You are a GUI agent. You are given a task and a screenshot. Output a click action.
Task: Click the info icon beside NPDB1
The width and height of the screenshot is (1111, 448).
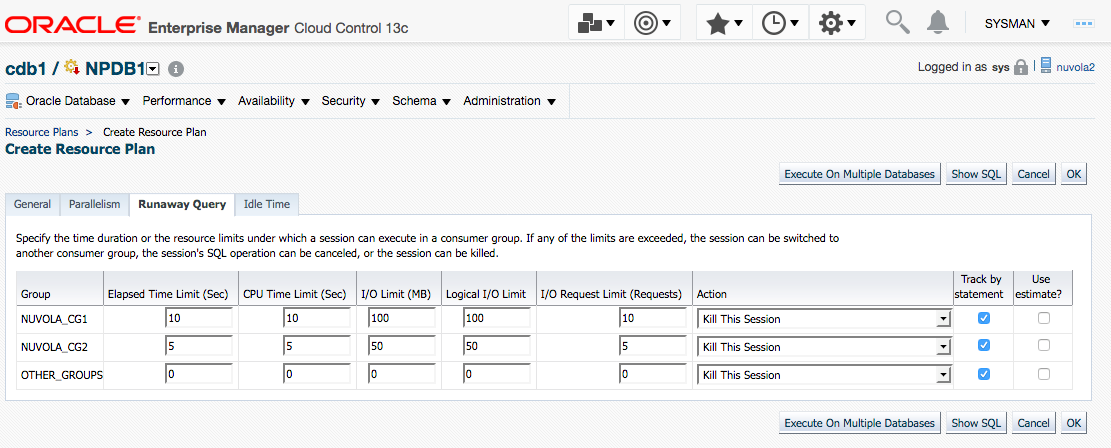(176, 69)
